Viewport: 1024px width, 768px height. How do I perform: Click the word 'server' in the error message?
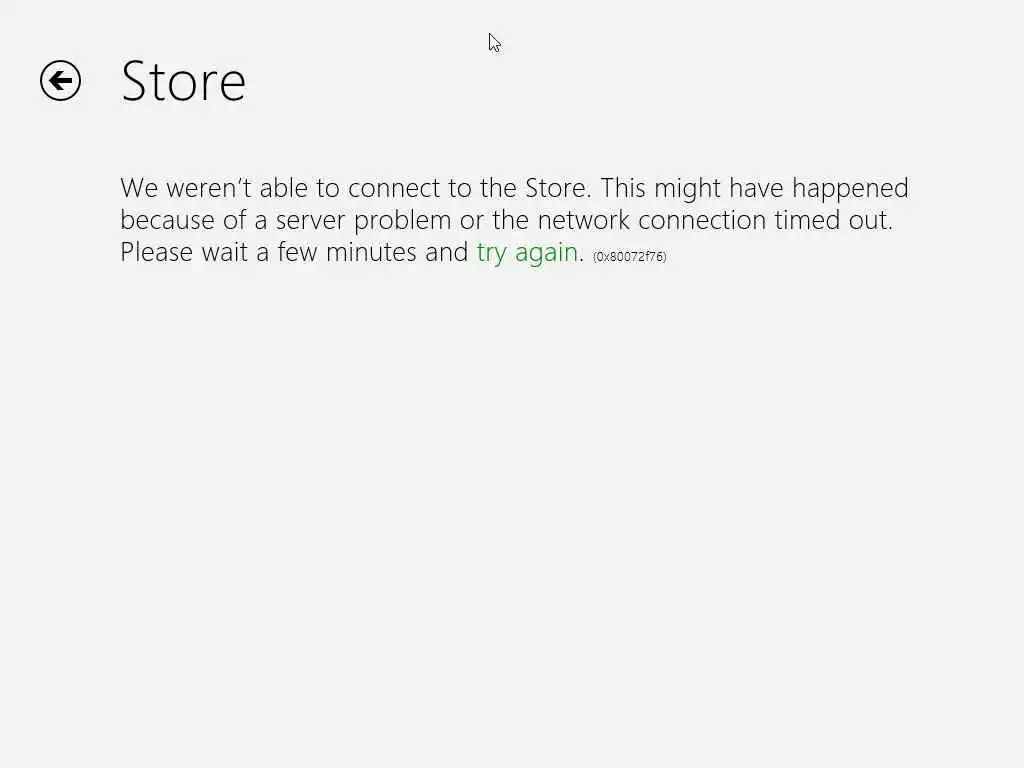pyautogui.click(x=310, y=221)
